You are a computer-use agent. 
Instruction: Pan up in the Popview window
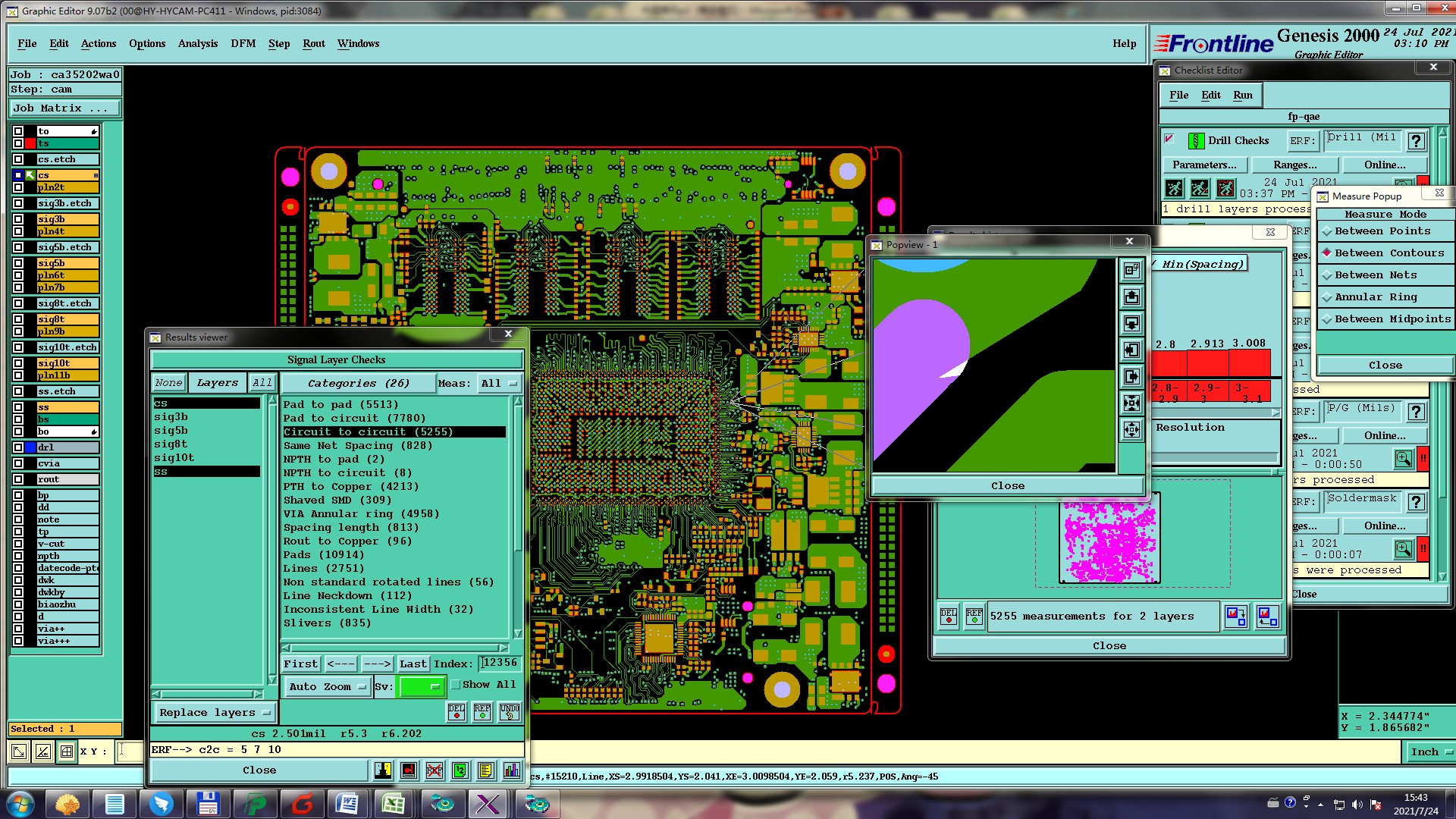pyautogui.click(x=1131, y=297)
